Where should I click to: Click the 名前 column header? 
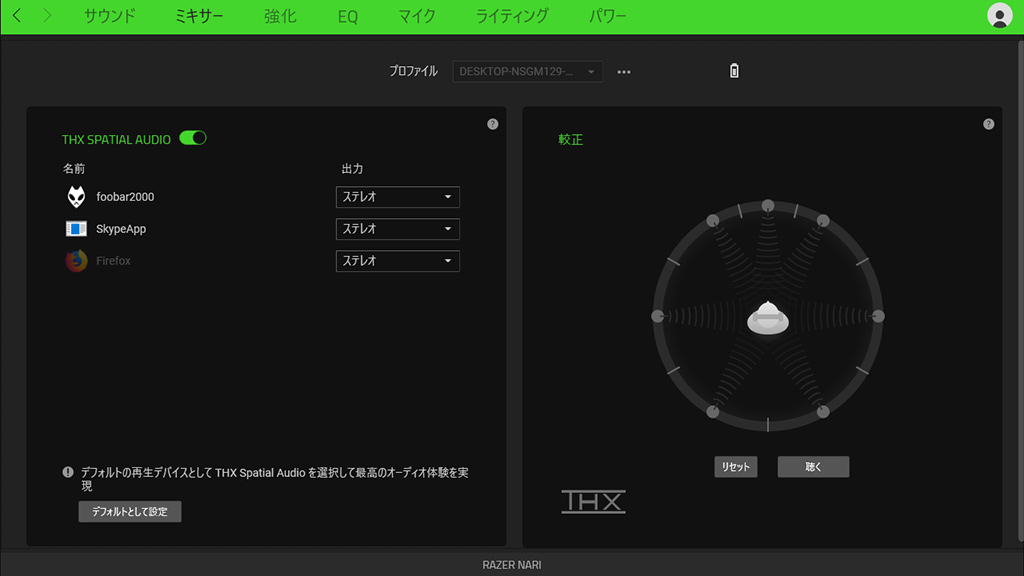point(74,168)
